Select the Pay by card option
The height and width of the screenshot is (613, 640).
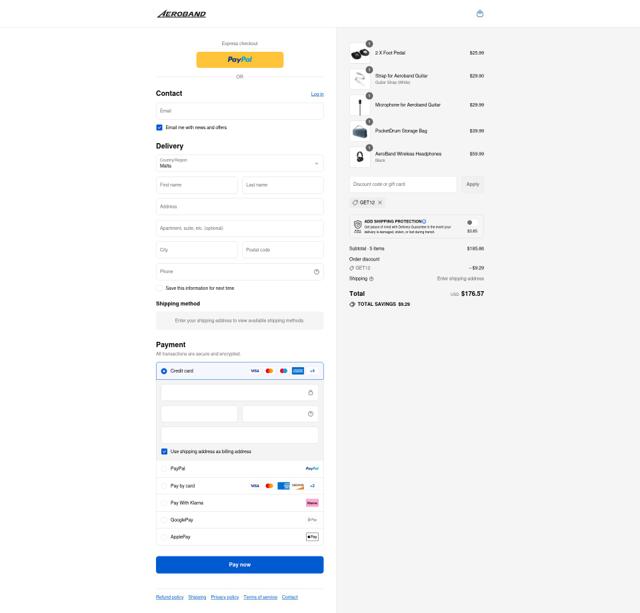pos(164,486)
